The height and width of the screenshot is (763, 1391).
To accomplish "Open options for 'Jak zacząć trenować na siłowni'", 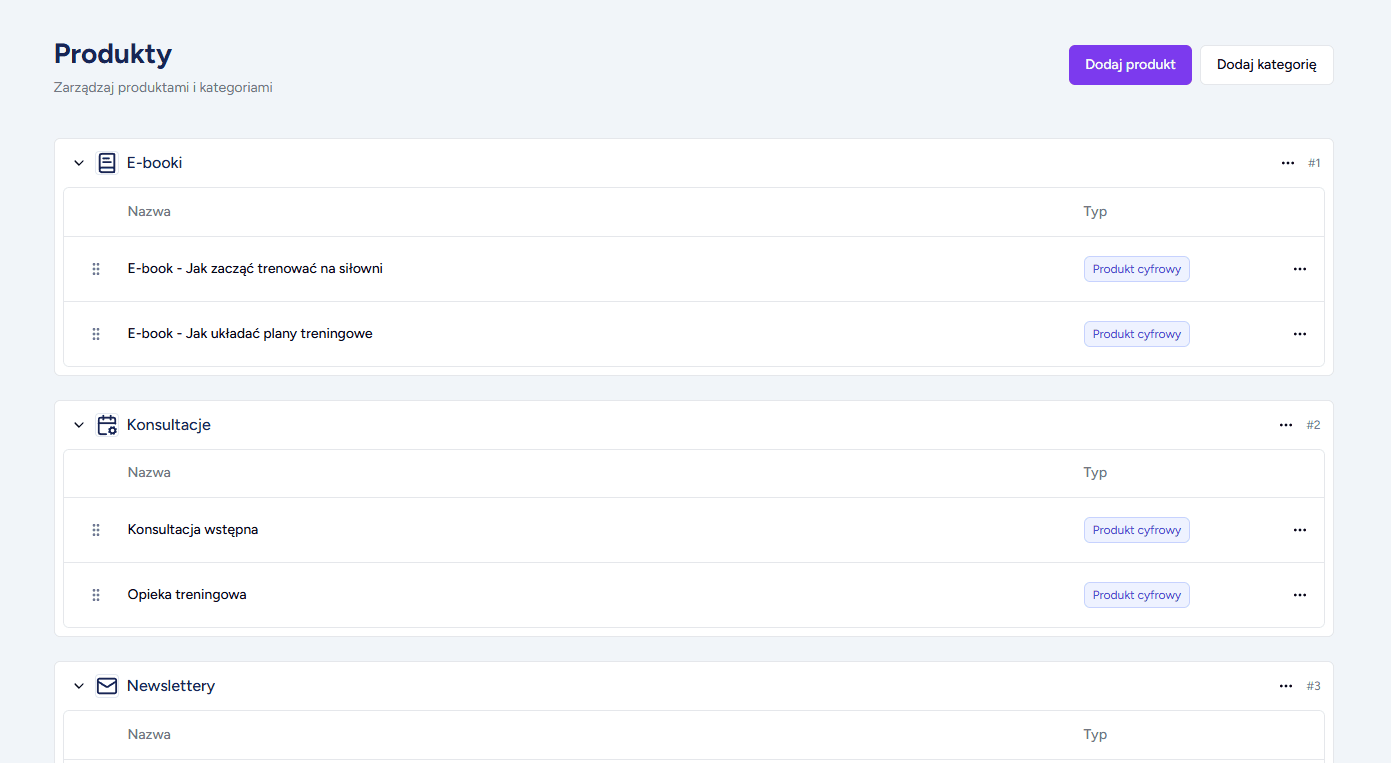I will (1299, 269).
